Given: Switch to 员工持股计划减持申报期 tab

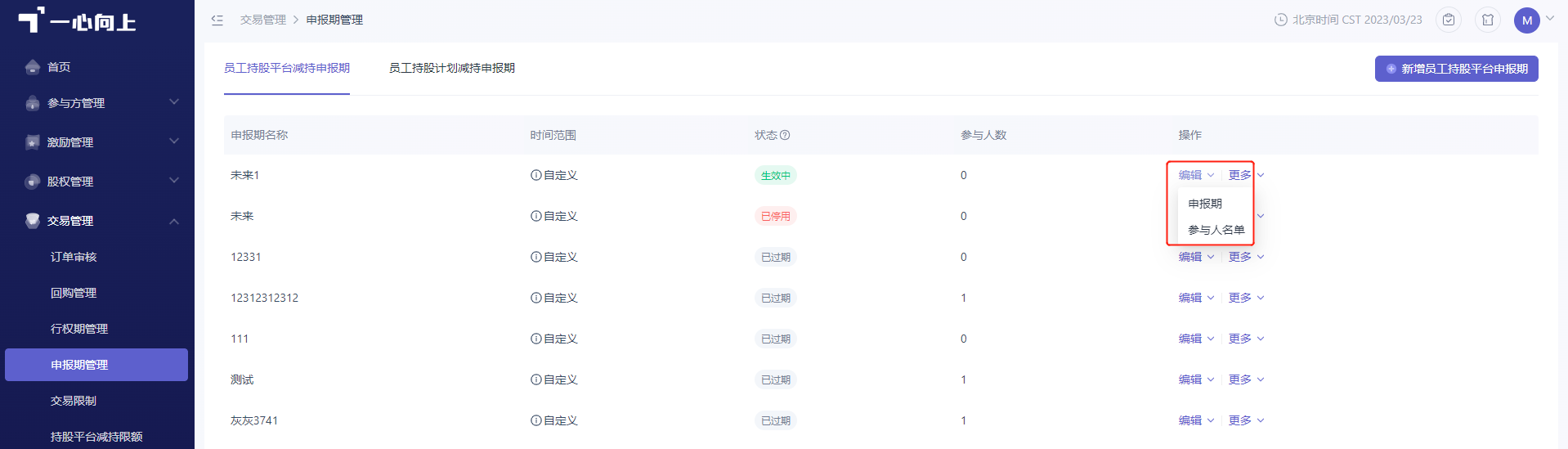Looking at the screenshot, I should (x=452, y=68).
